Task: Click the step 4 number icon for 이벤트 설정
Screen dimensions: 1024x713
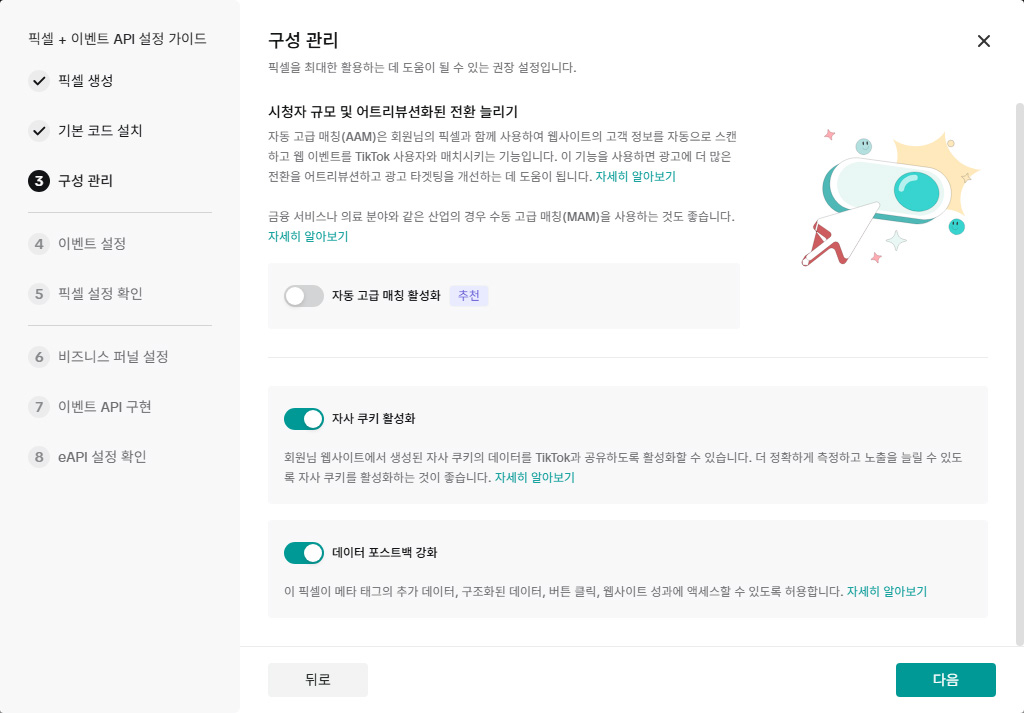Action: pos(39,244)
